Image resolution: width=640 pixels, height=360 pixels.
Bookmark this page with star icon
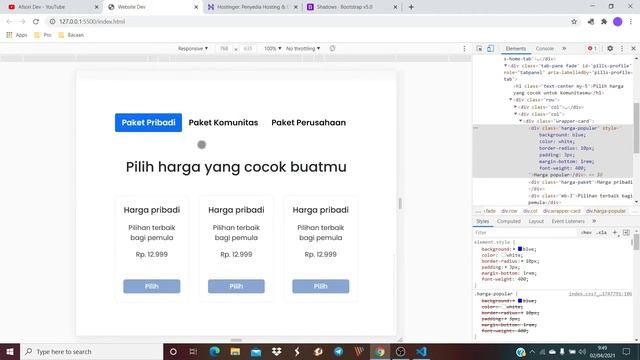pos(574,22)
